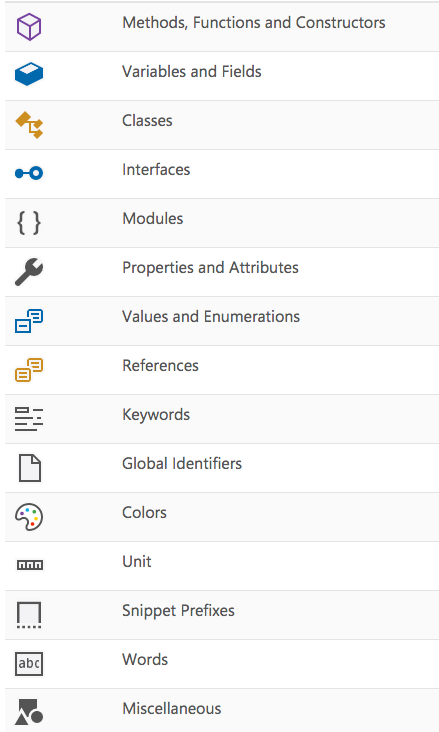Click the Methods, Functions and Constructors label

point(254,23)
